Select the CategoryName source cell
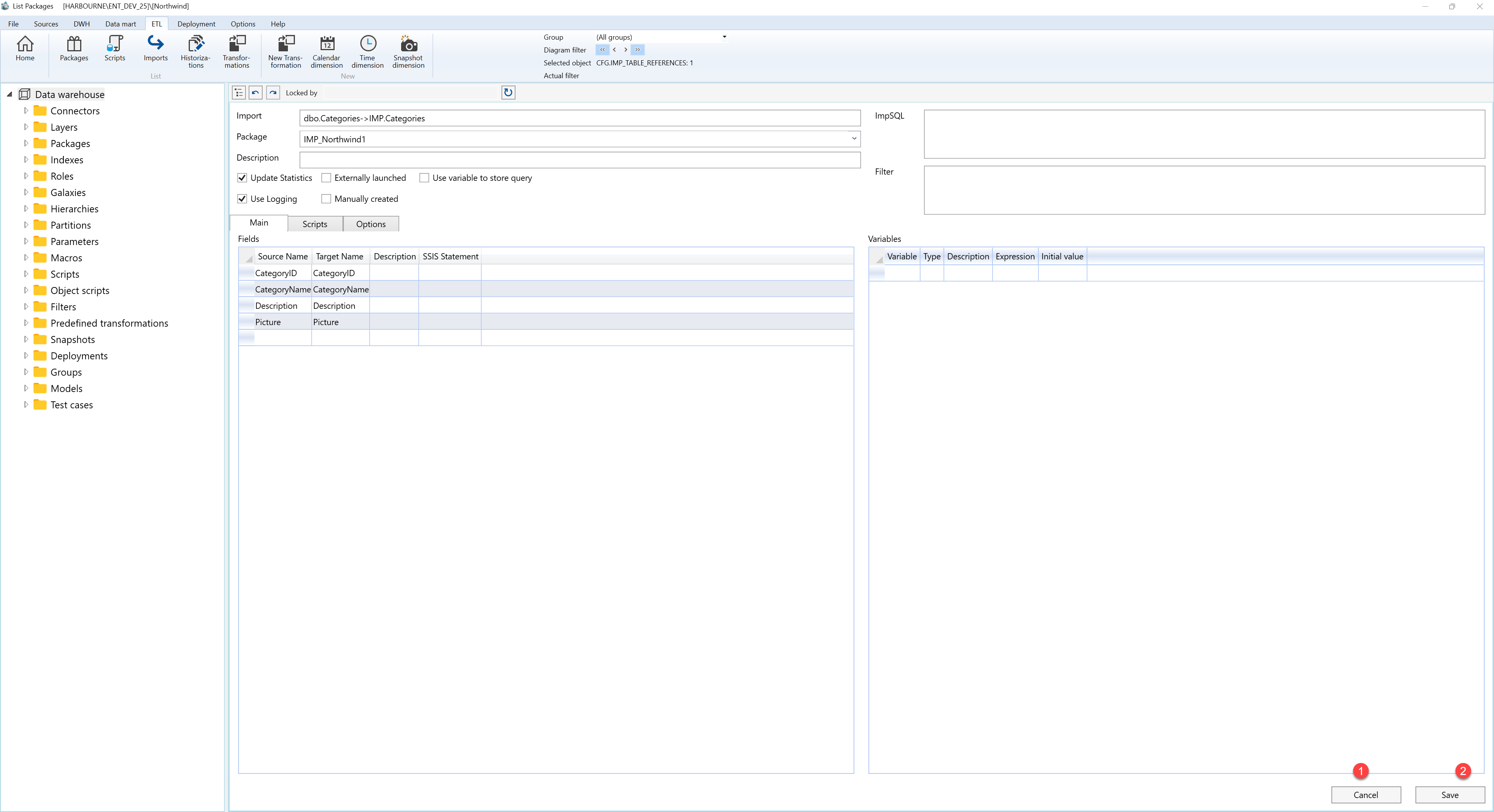 283,289
